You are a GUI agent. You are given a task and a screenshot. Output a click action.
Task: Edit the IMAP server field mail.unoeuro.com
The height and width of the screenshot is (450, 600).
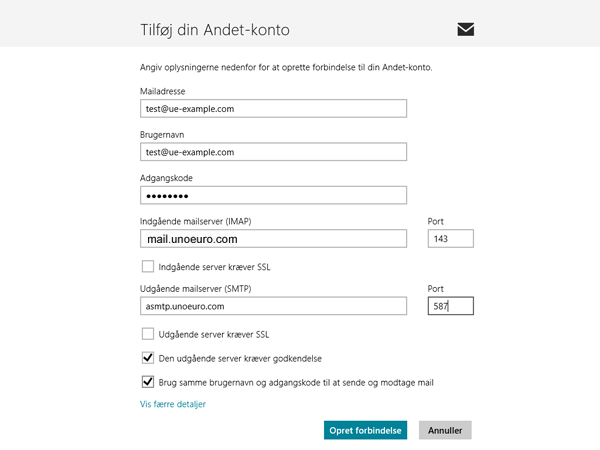[273, 239]
